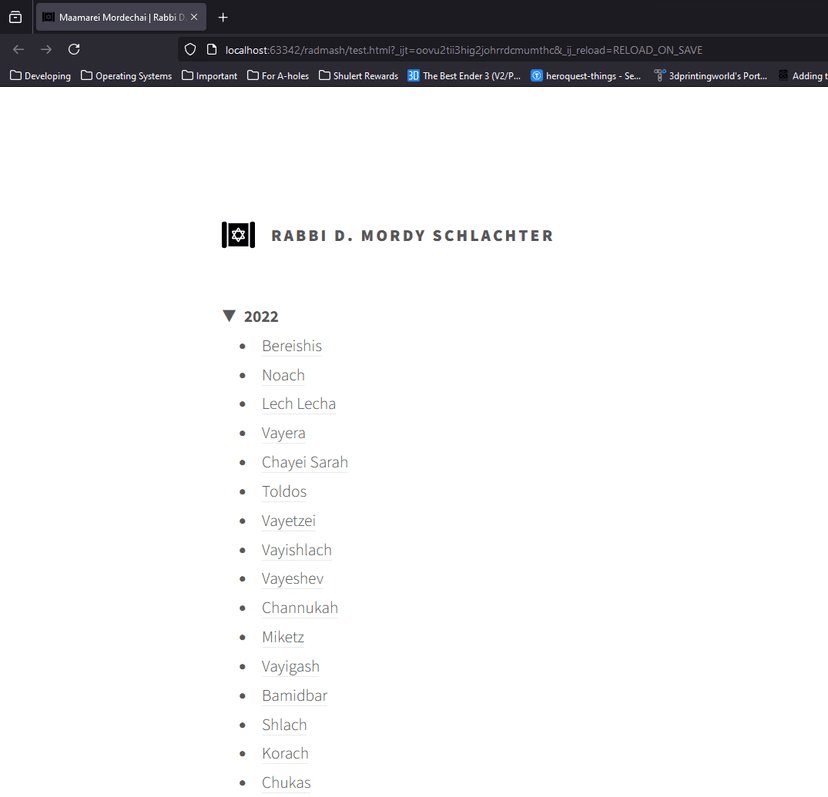
Task: Click Rabbi D. Mordy Schlachter site title
Action: [x=412, y=236]
